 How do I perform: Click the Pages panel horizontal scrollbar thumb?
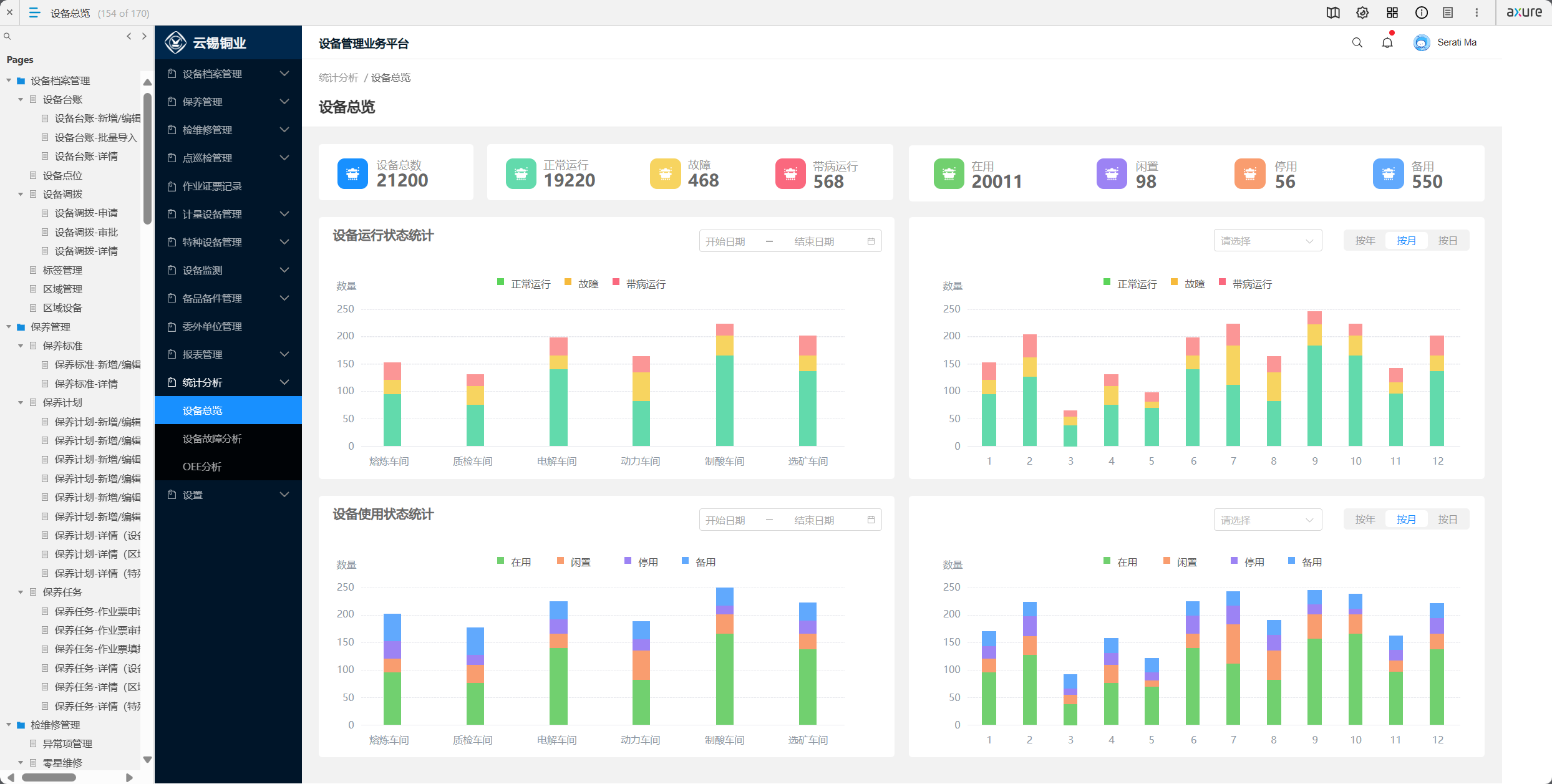tap(49, 777)
